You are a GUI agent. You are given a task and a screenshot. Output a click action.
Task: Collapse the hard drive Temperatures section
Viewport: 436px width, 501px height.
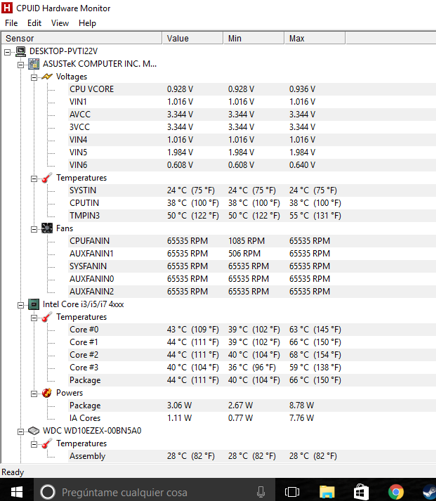(34, 444)
